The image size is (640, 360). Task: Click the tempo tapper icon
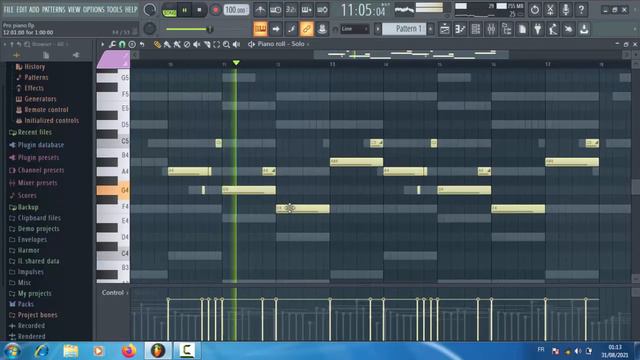pos(553,29)
